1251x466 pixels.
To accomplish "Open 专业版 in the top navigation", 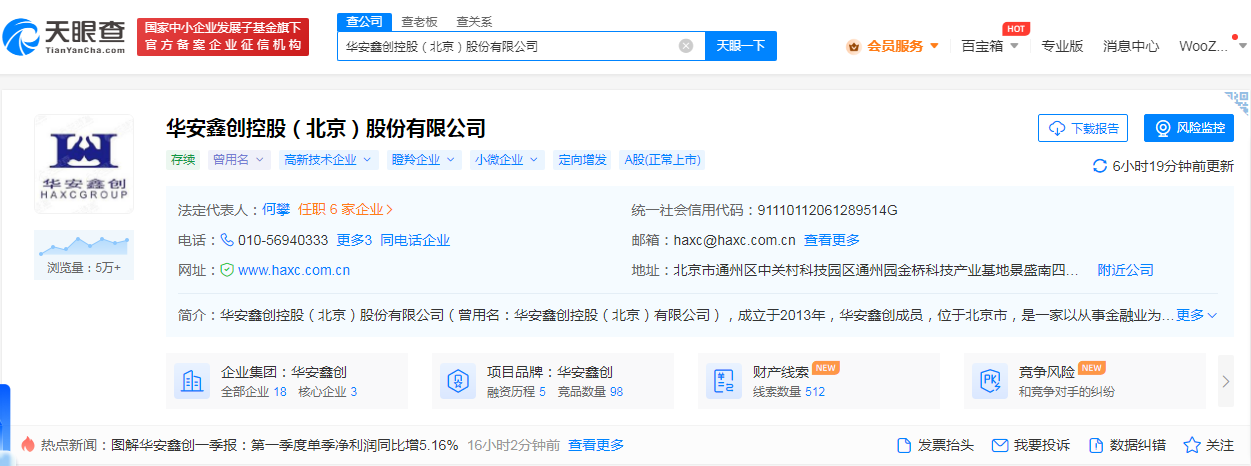I will tap(1062, 46).
